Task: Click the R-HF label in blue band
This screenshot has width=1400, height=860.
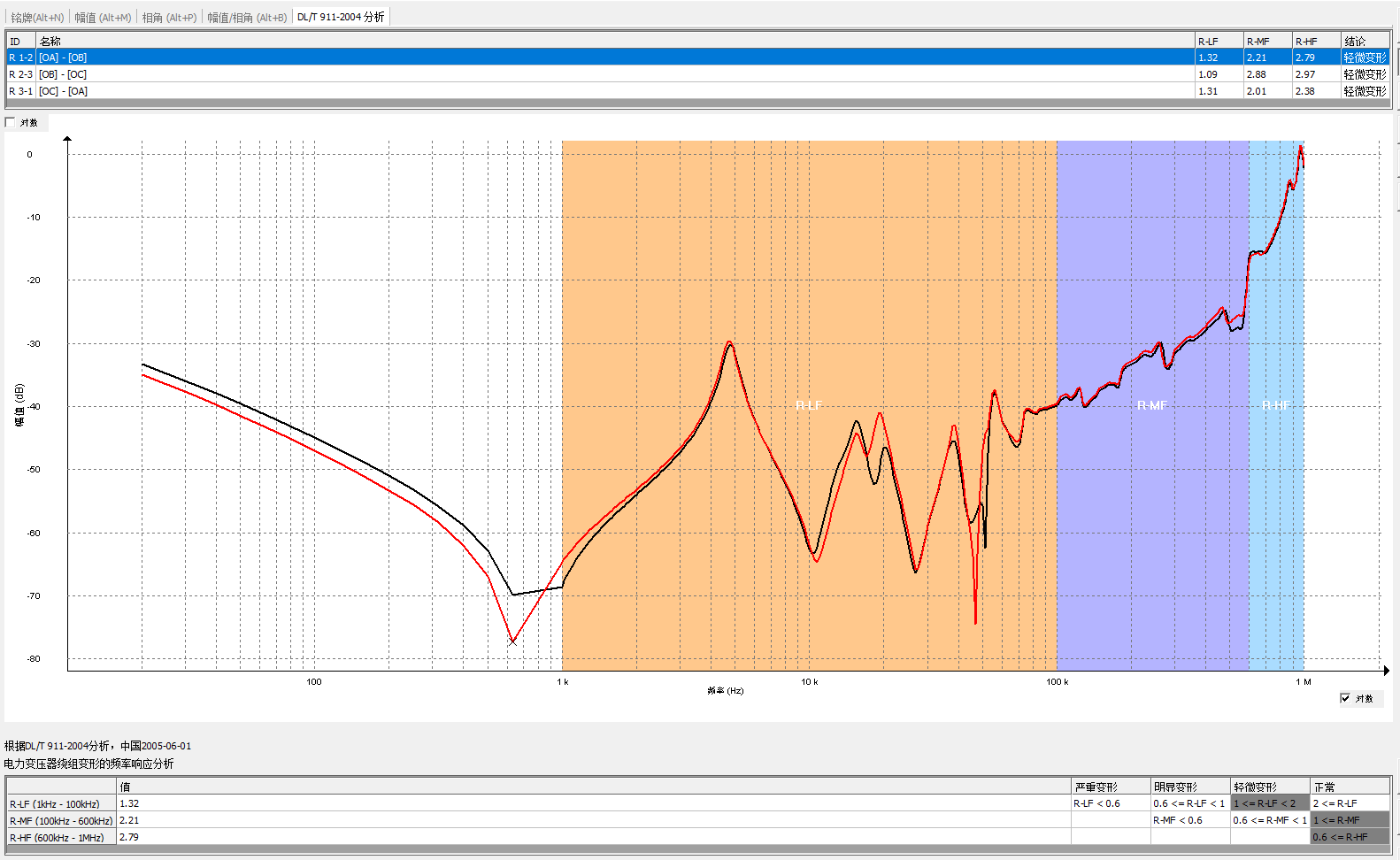Action: point(1275,405)
